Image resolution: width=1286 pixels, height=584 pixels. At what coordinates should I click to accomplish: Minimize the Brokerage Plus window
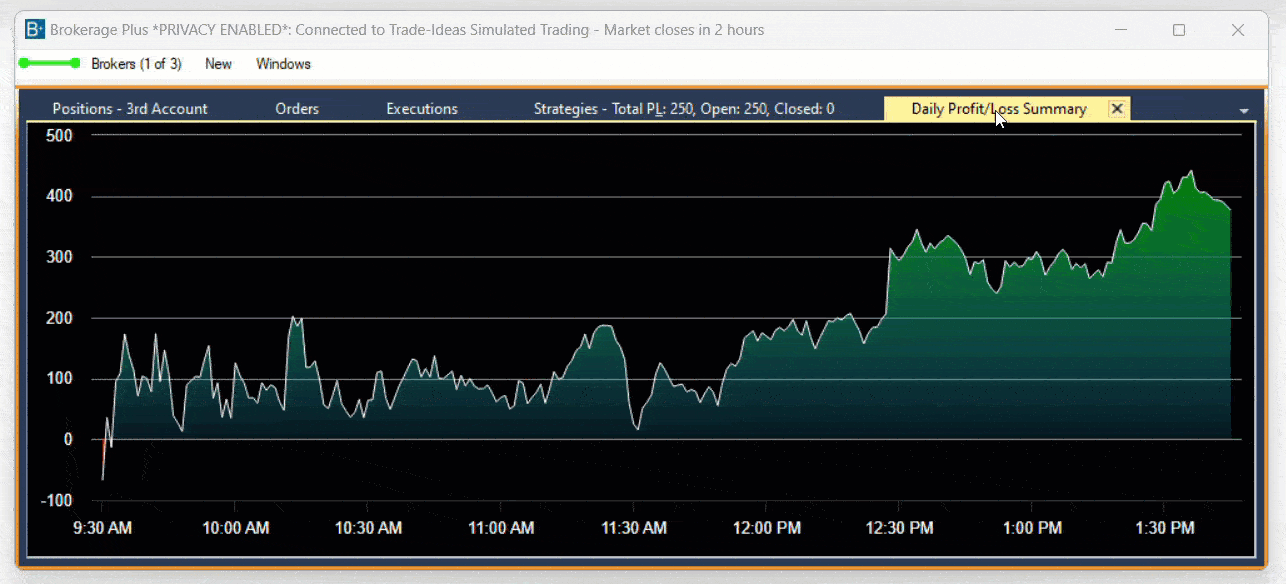pos(1121,30)
